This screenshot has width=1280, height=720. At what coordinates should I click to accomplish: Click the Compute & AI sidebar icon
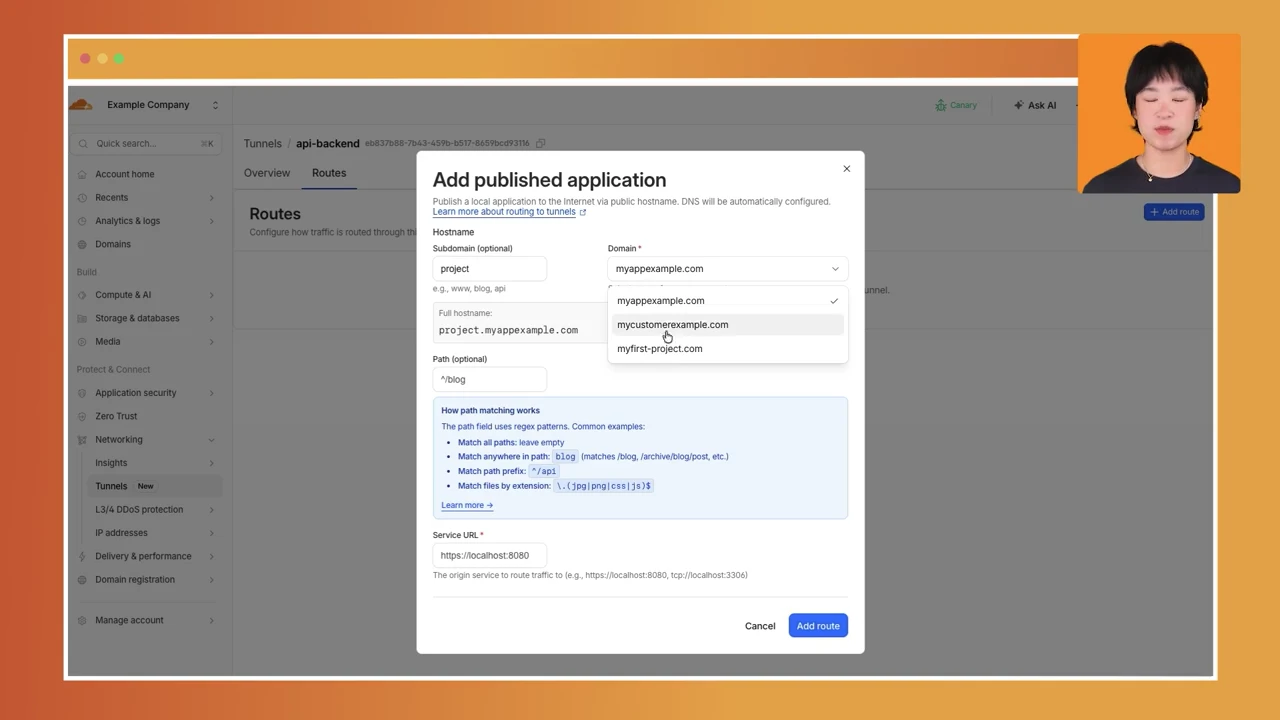point(82,295)
